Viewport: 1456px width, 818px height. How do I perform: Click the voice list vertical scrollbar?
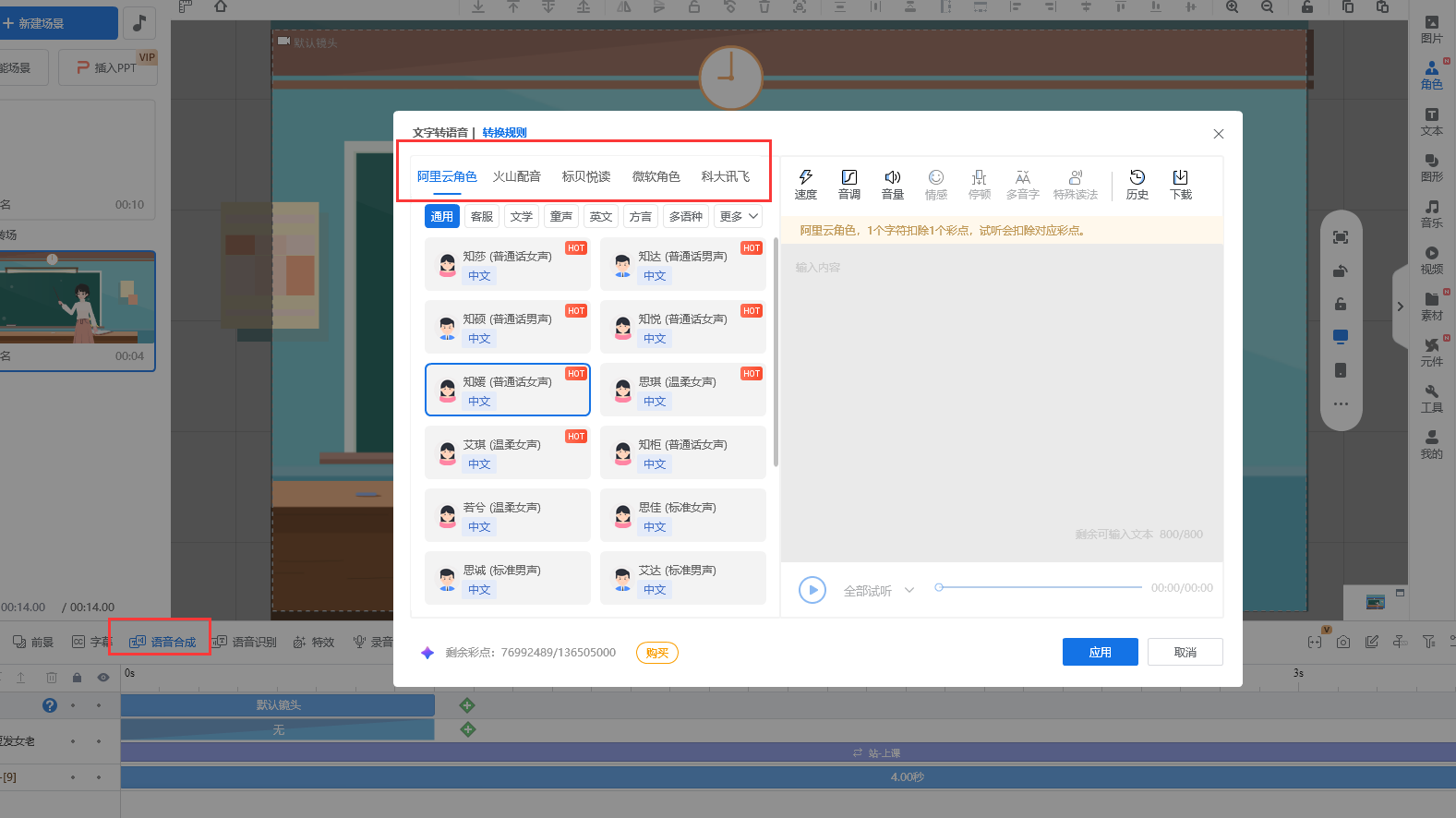pyautogui.click(x=776, y=353)
